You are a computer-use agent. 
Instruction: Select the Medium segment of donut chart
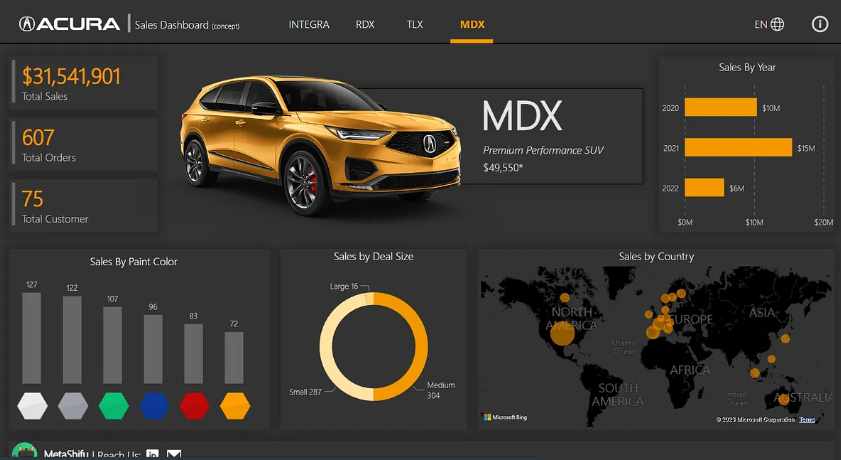point(420,345)
